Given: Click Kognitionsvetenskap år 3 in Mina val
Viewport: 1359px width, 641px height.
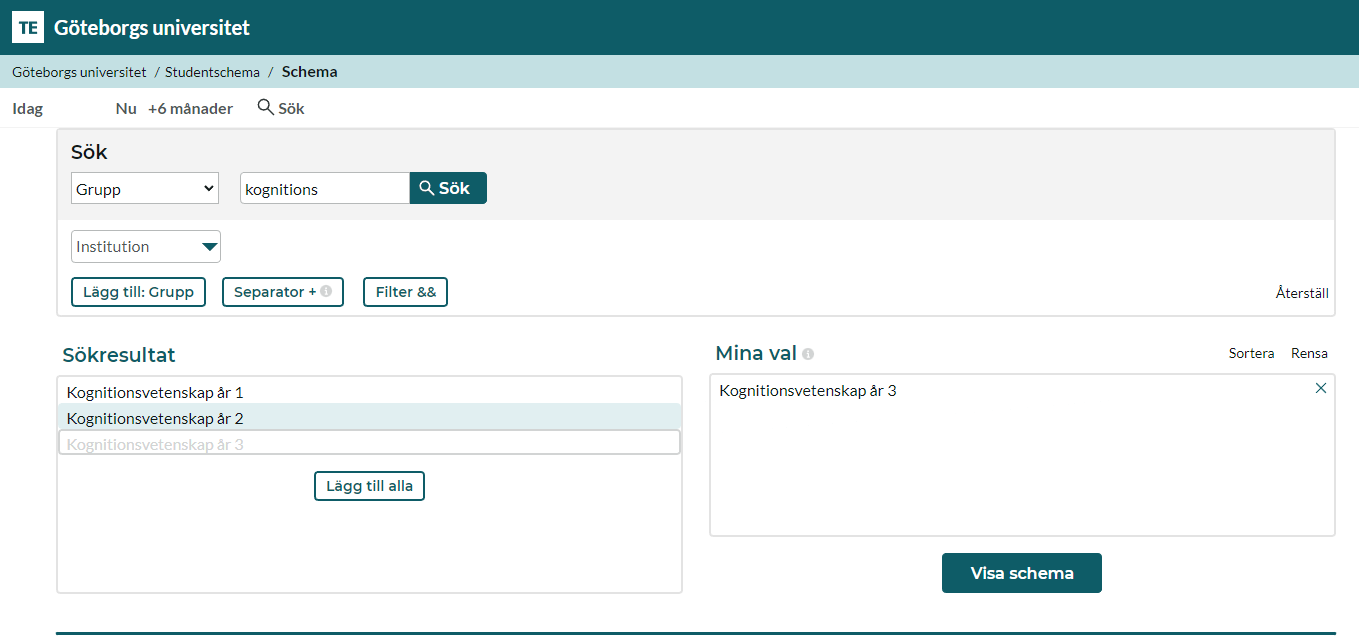Looking at the screenshot, I should tap(808, 390).
